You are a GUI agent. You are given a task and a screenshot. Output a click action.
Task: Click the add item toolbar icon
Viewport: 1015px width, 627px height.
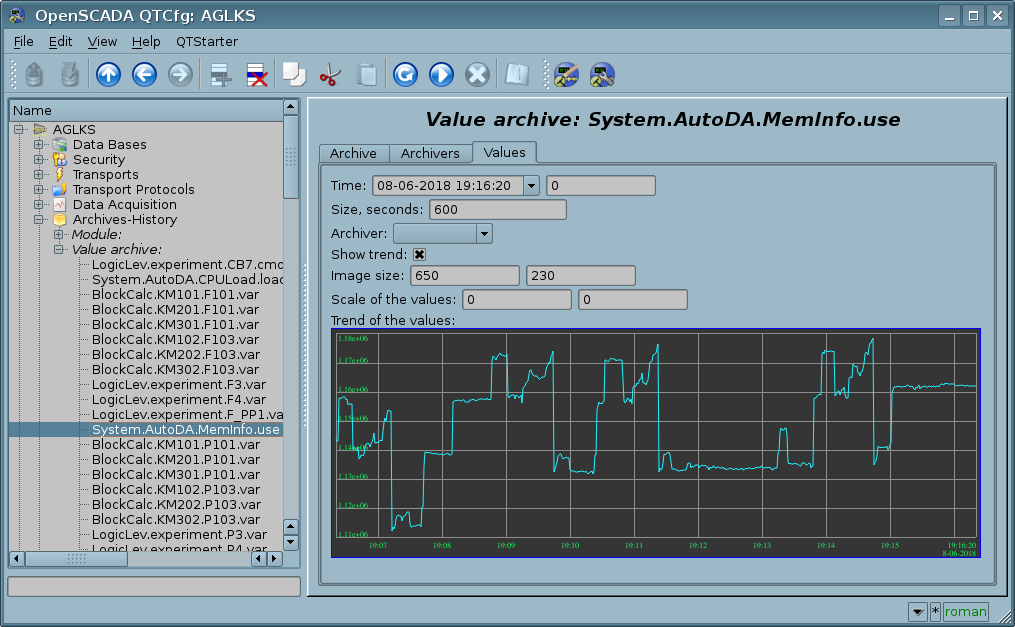[220, 75]
